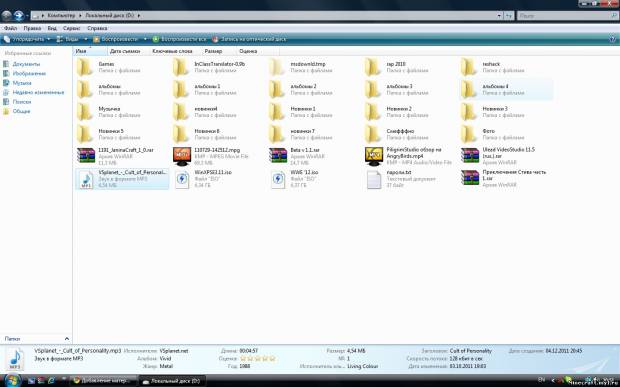This screenshot has height=387, width=620.
Task: Select the 110729-142512.mpg video file icon
Action: [182, 156]
